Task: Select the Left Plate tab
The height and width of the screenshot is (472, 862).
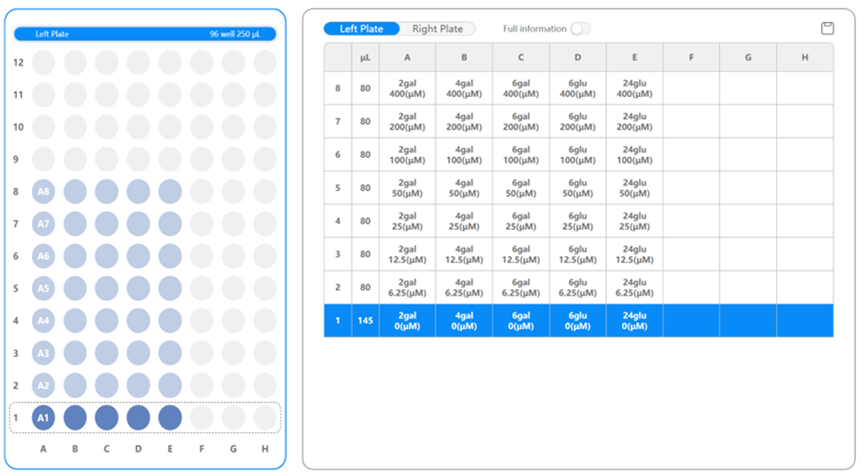Action: (361, 29)
